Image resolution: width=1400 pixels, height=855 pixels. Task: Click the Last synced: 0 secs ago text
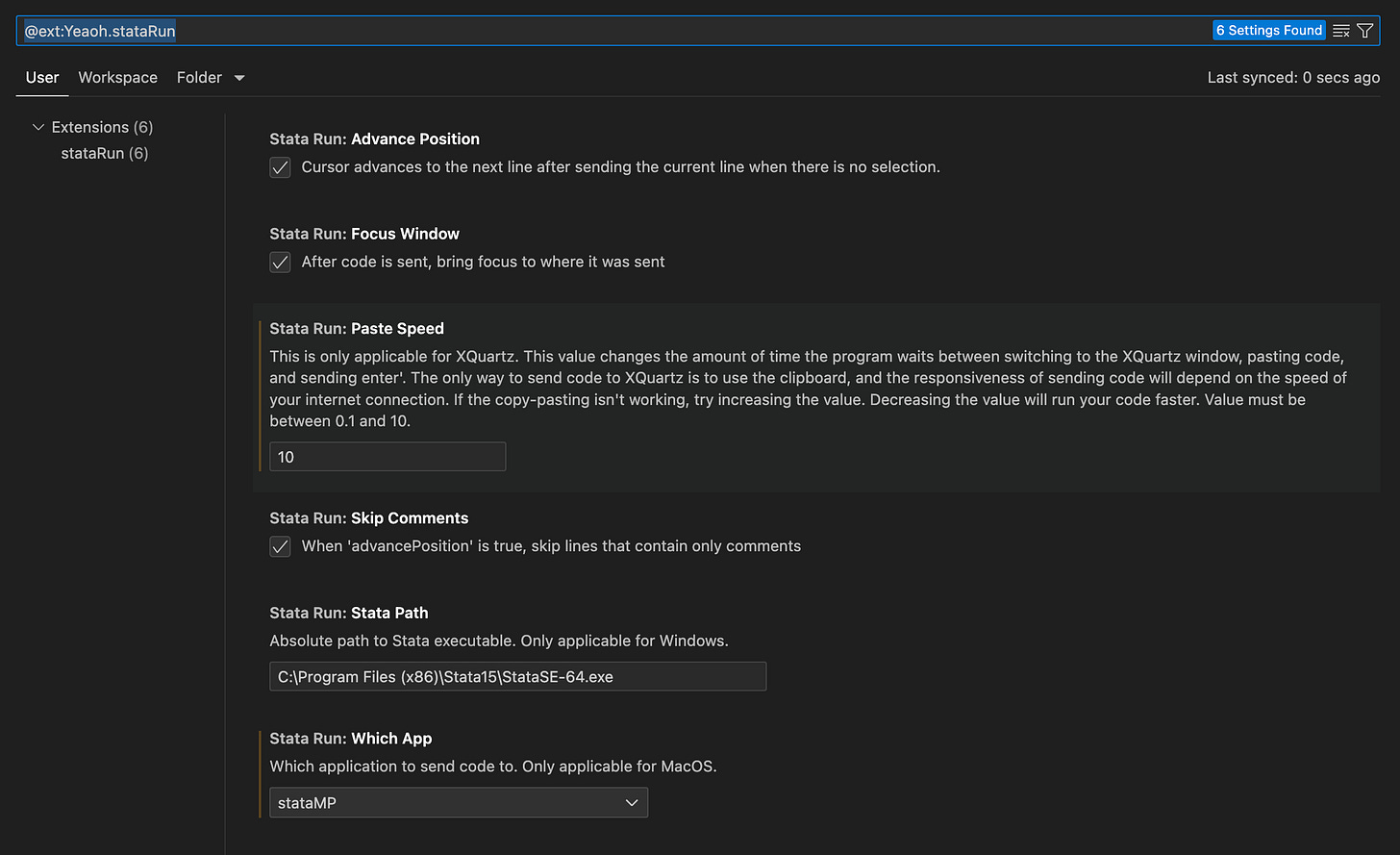[1293, 77]
